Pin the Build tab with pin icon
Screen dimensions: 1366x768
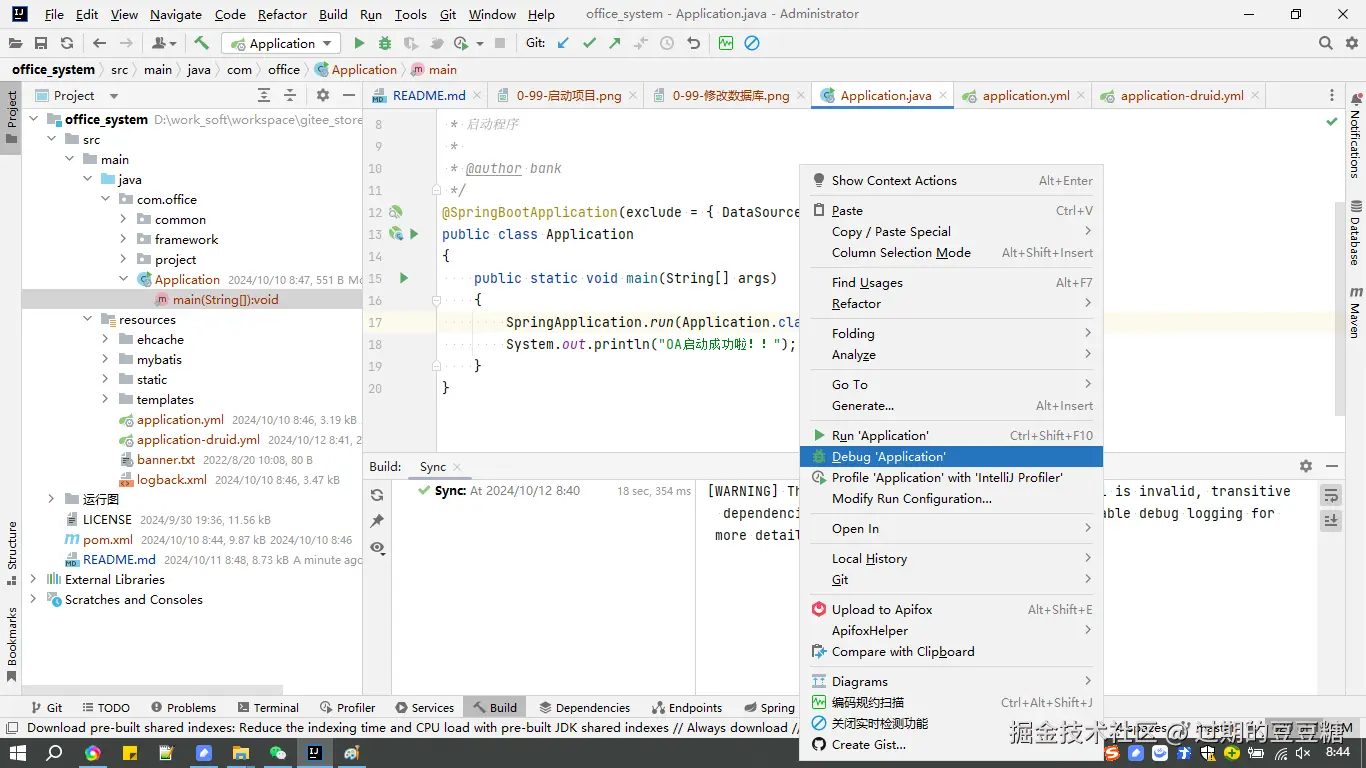tap(377, 521)
